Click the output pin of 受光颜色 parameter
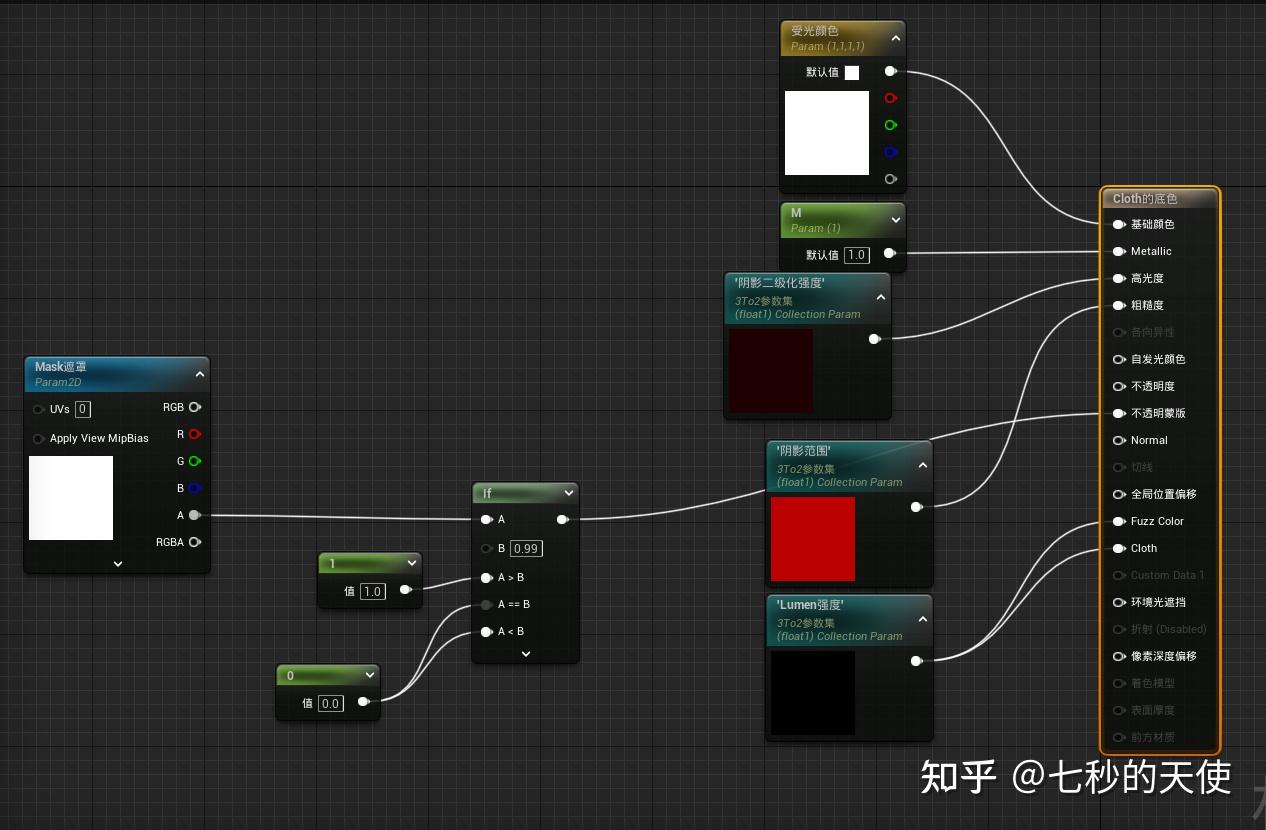Screen dimensions: 1266x830 [890, 71]
